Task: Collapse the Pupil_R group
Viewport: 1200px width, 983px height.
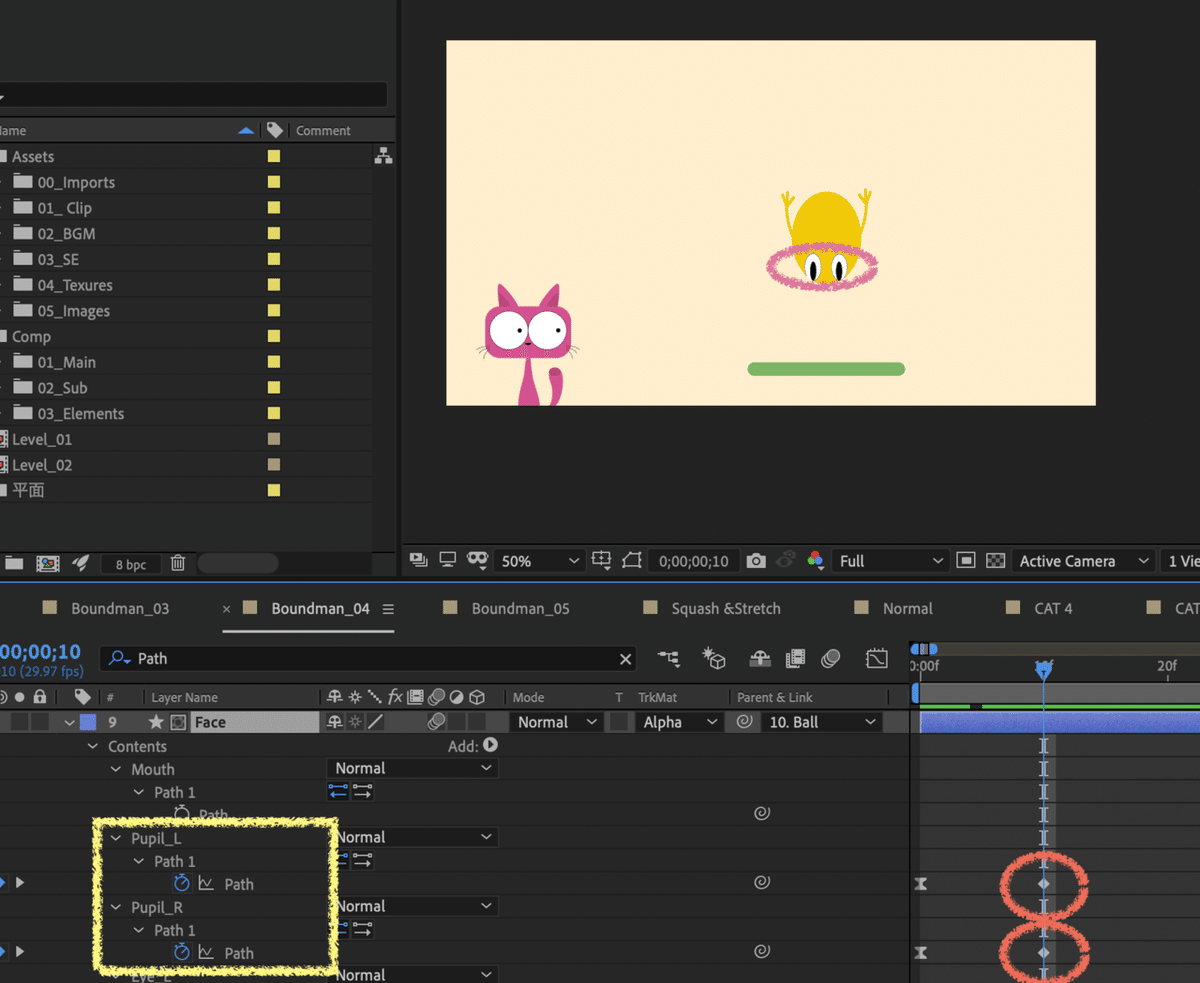Action: (x=116, y=908)
